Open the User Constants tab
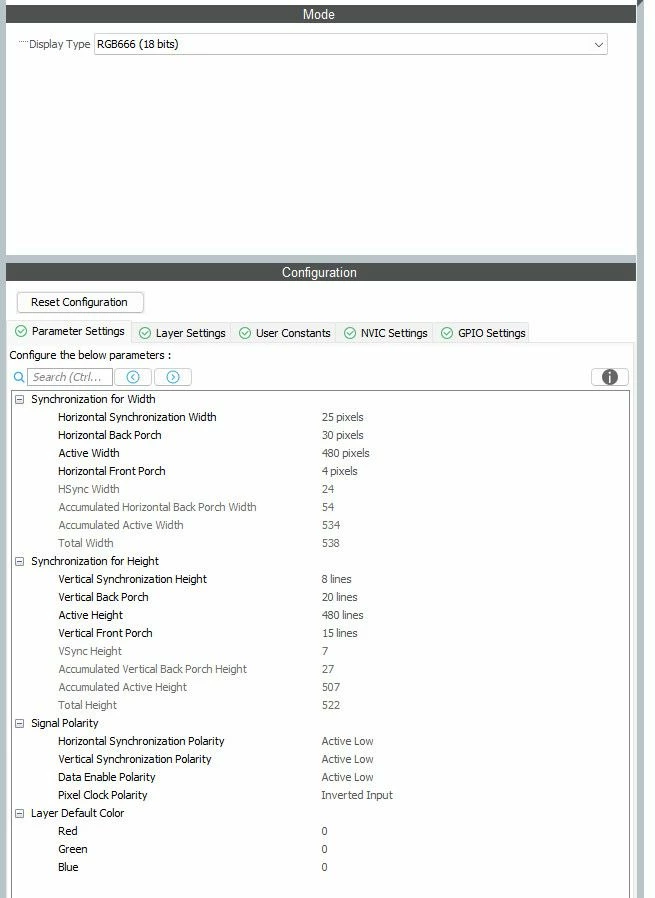The width and height of the screenshot is (655, 898). tap(285, 333)
